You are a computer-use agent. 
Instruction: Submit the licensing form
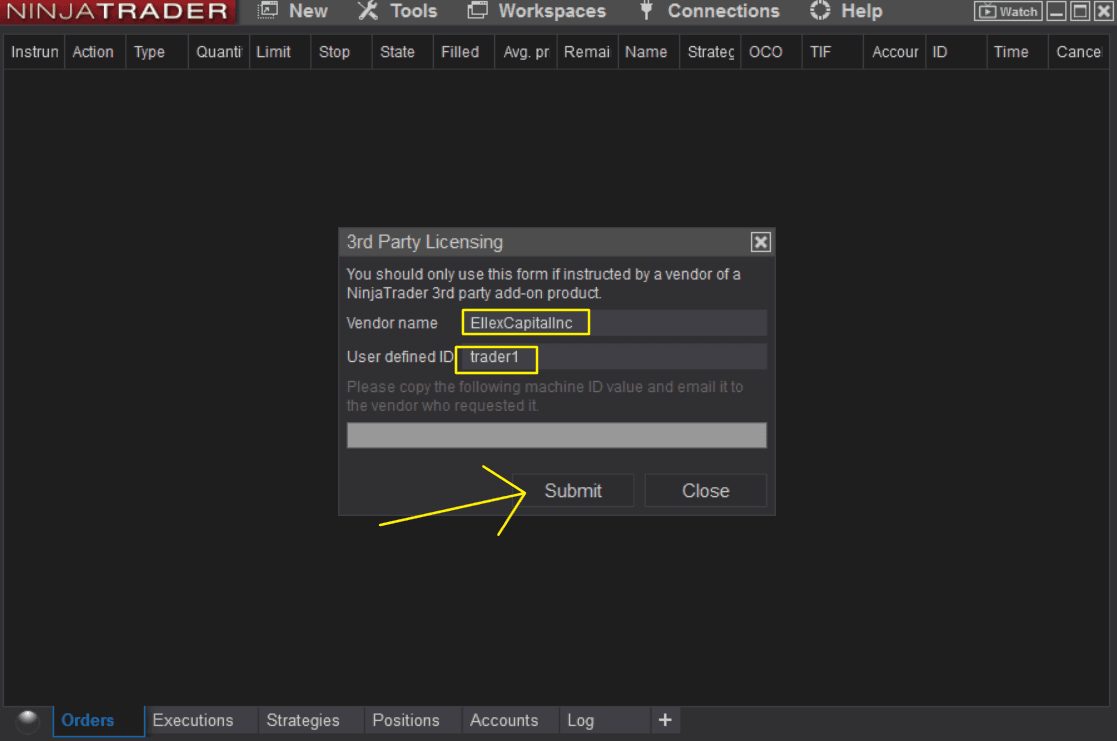tap(573, 491)
